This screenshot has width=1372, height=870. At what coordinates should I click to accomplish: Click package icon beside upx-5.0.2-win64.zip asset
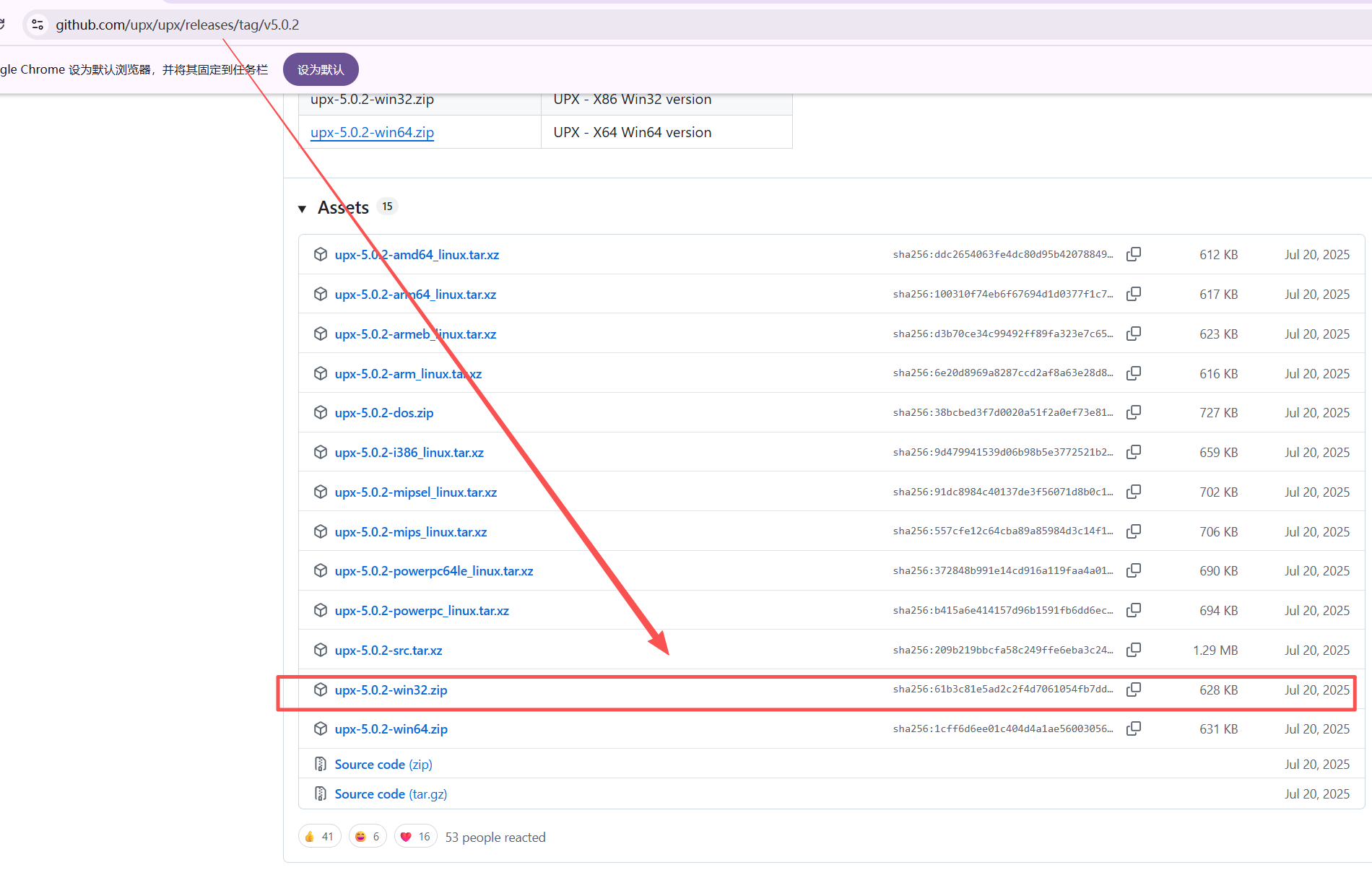(321, 728)
